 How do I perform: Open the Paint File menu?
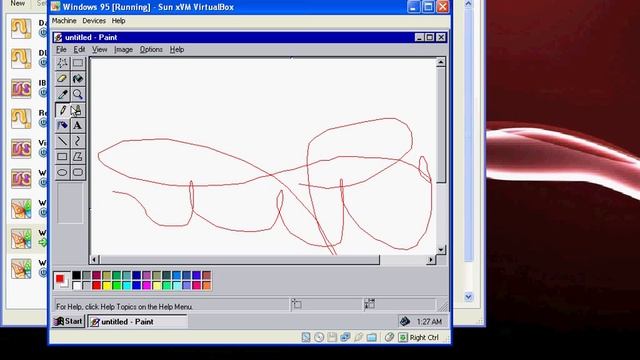point(61,49)
